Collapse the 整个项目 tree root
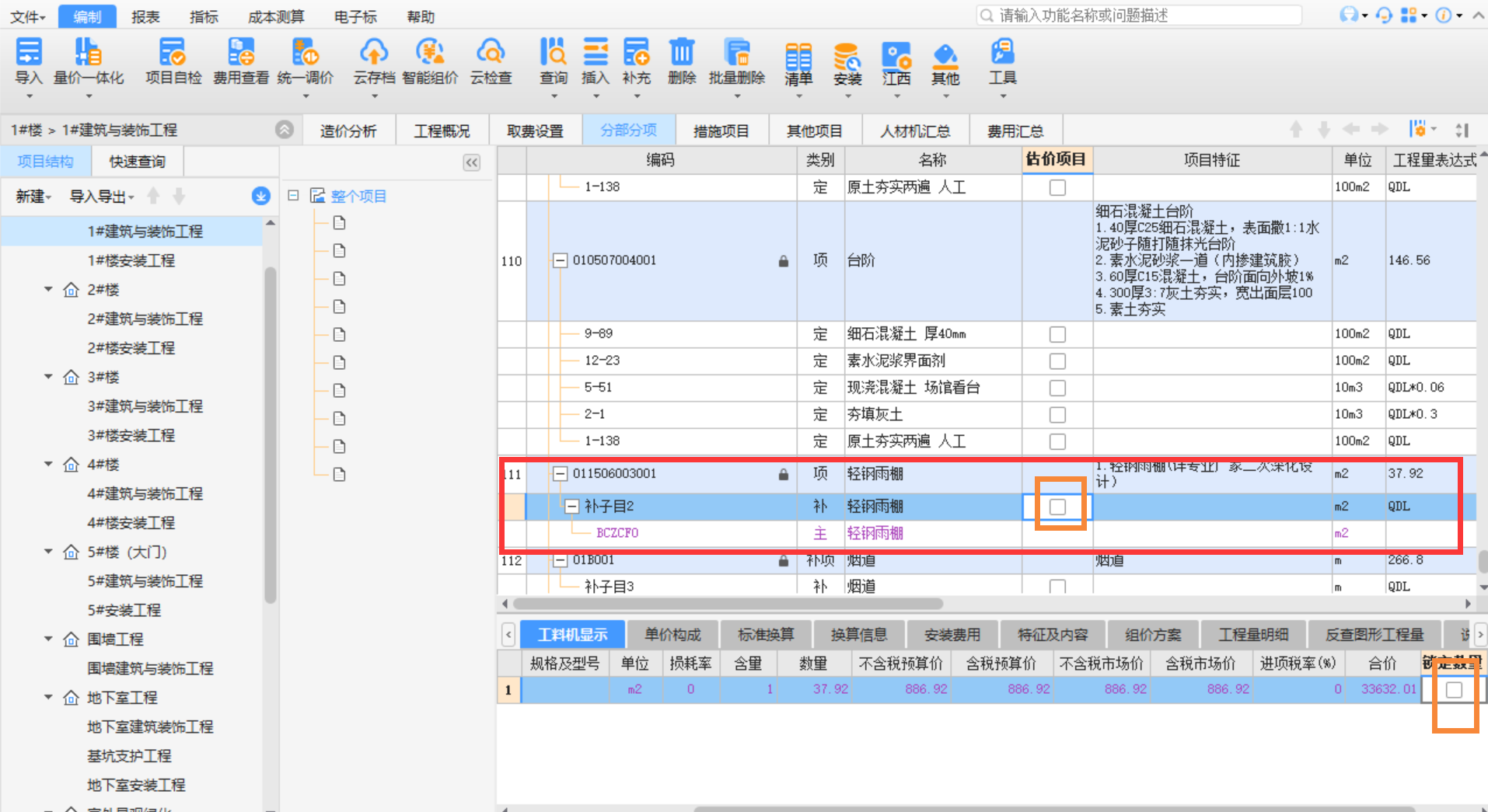 [x=293, y=196]
